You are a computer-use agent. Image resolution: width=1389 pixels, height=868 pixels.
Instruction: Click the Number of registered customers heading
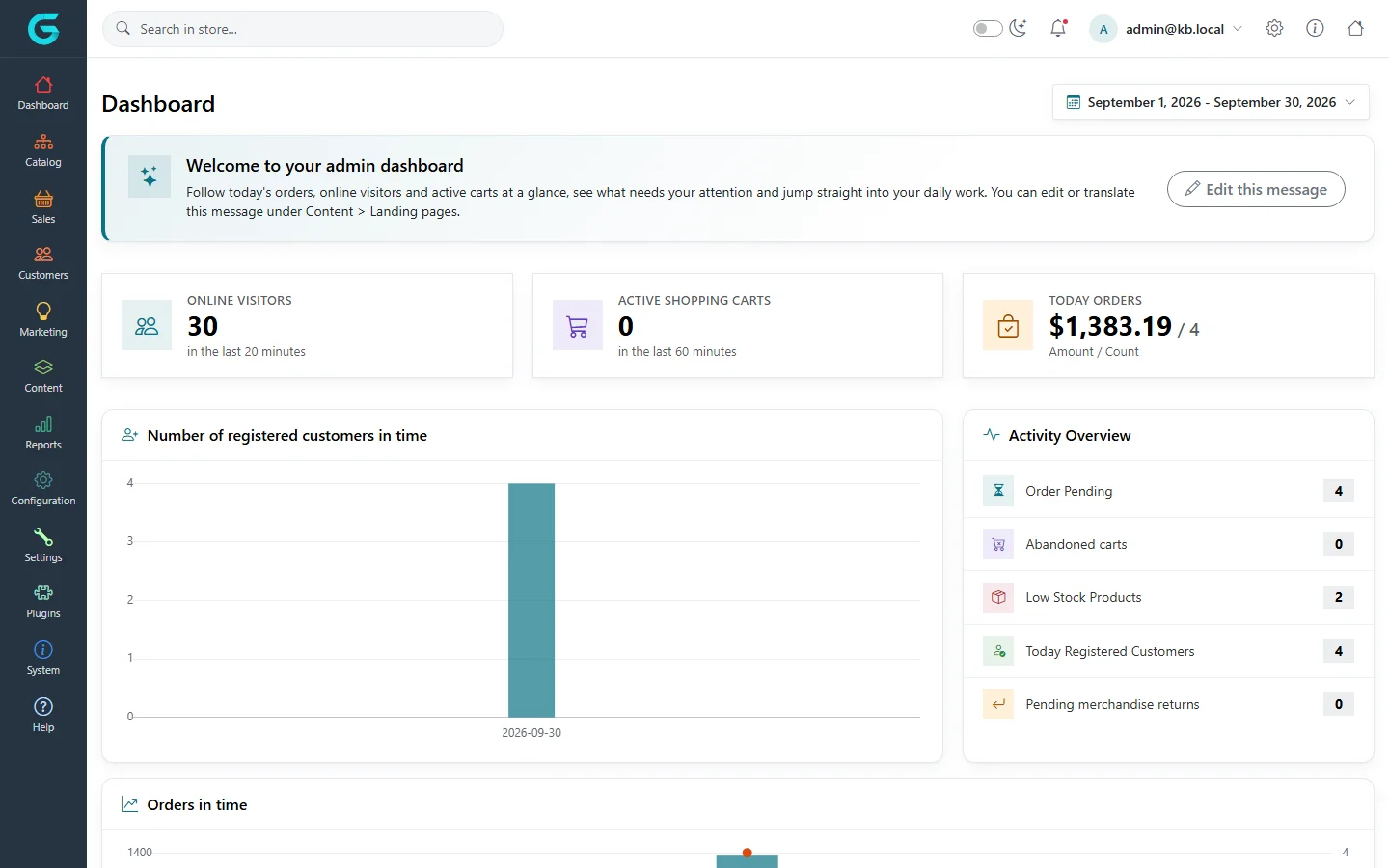point(287,435)
